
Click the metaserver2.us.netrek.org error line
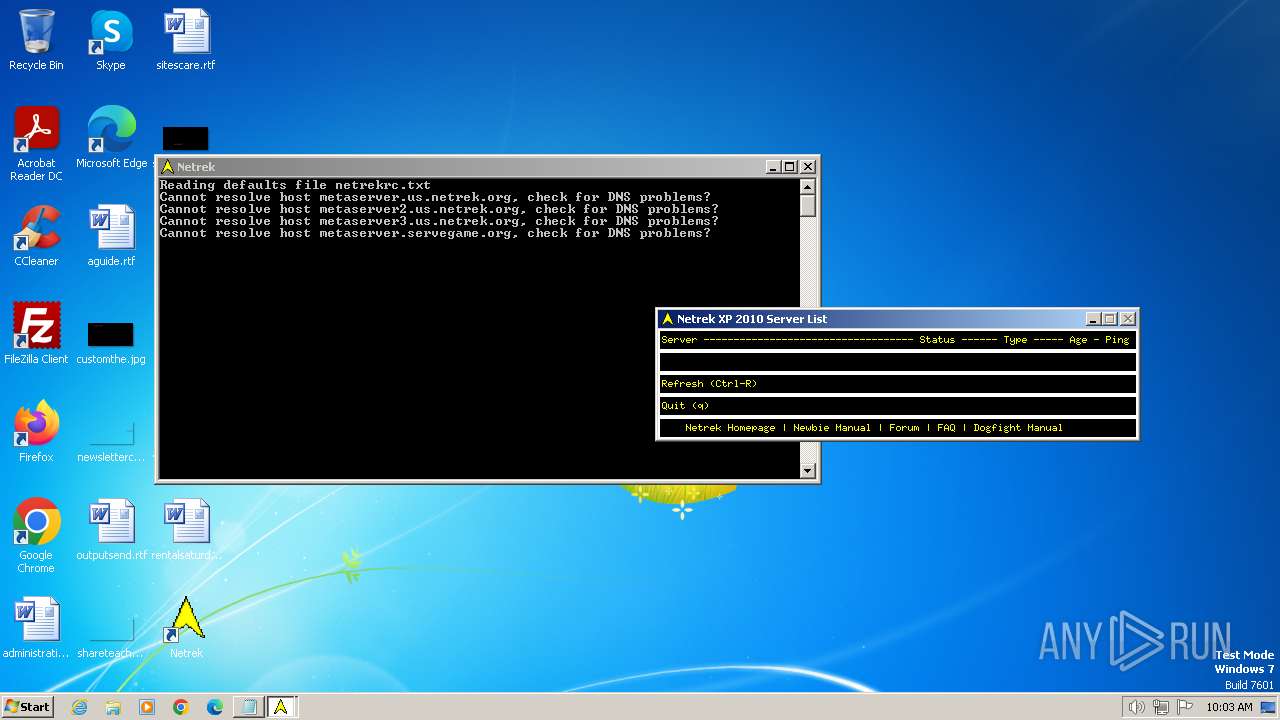[439, 209]
